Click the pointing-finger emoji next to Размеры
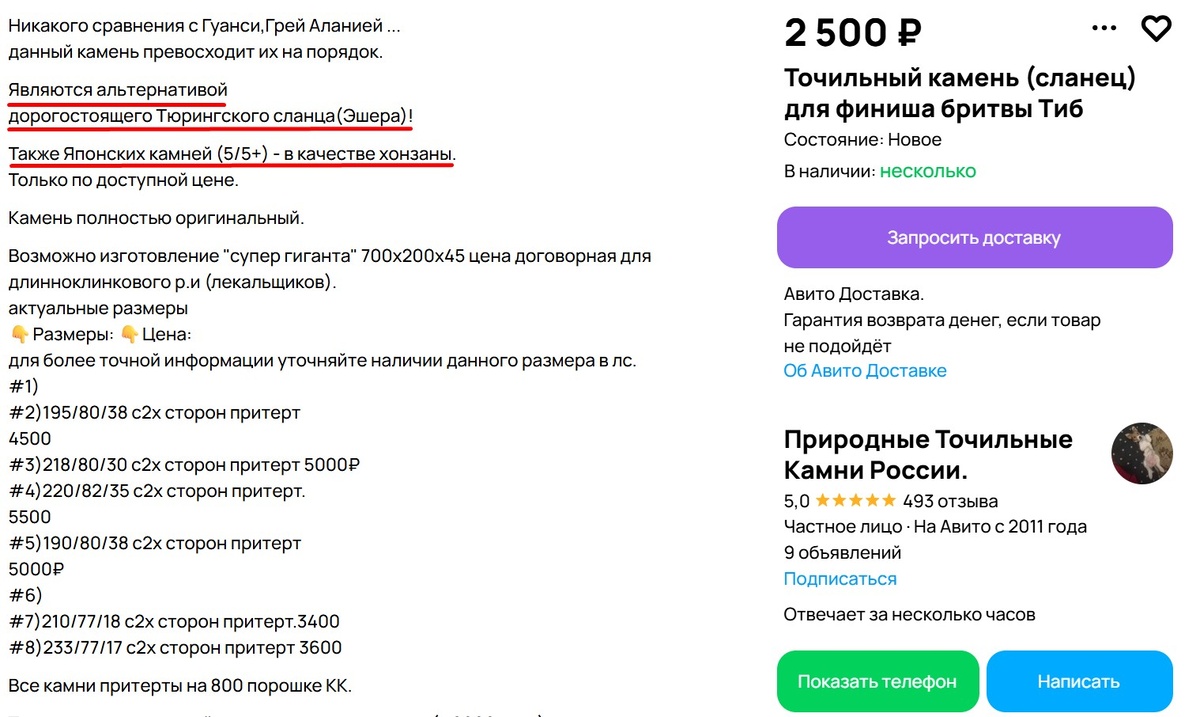1200x717 pixels. (18, 333)
